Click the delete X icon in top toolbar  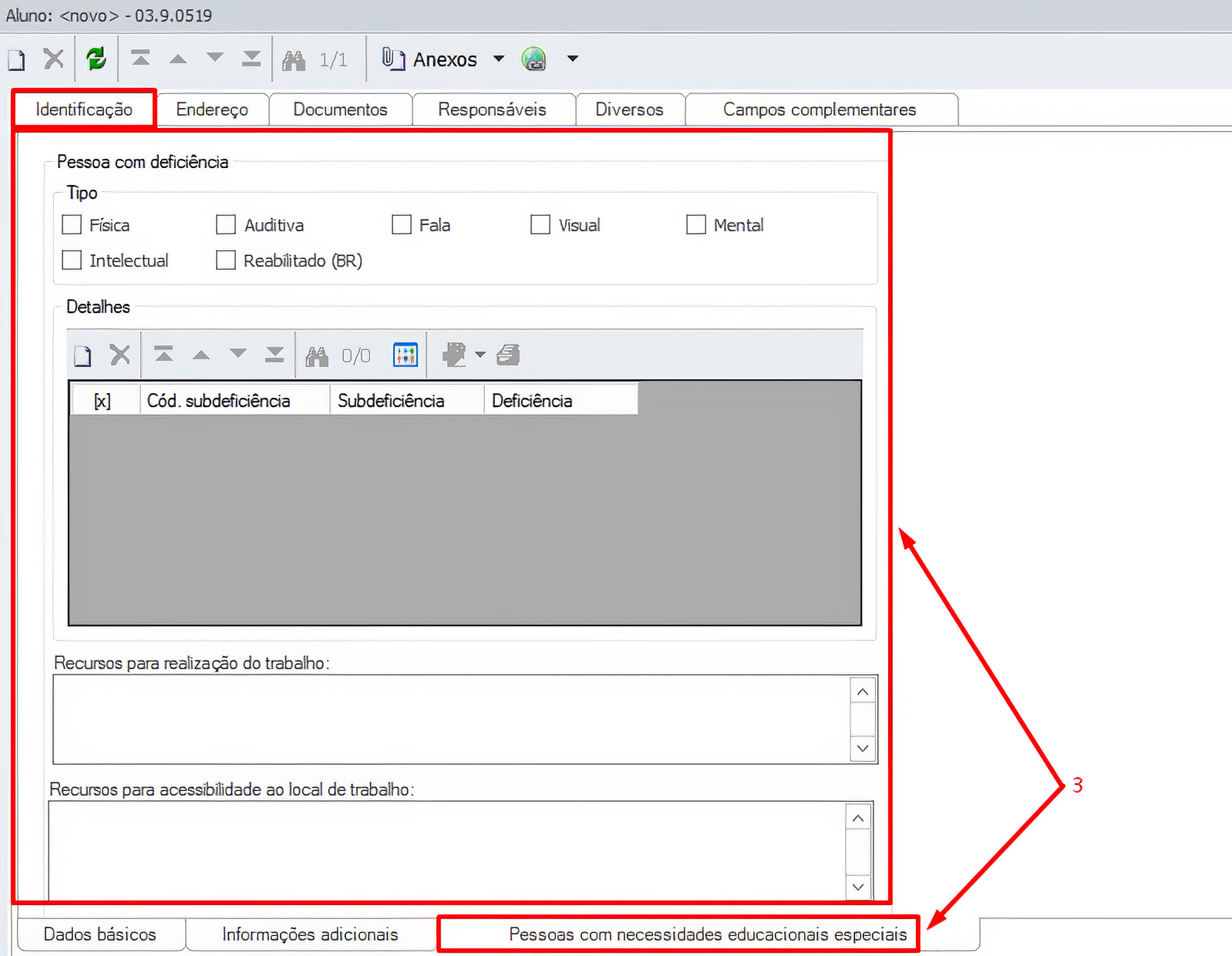(x=53, y=59)
